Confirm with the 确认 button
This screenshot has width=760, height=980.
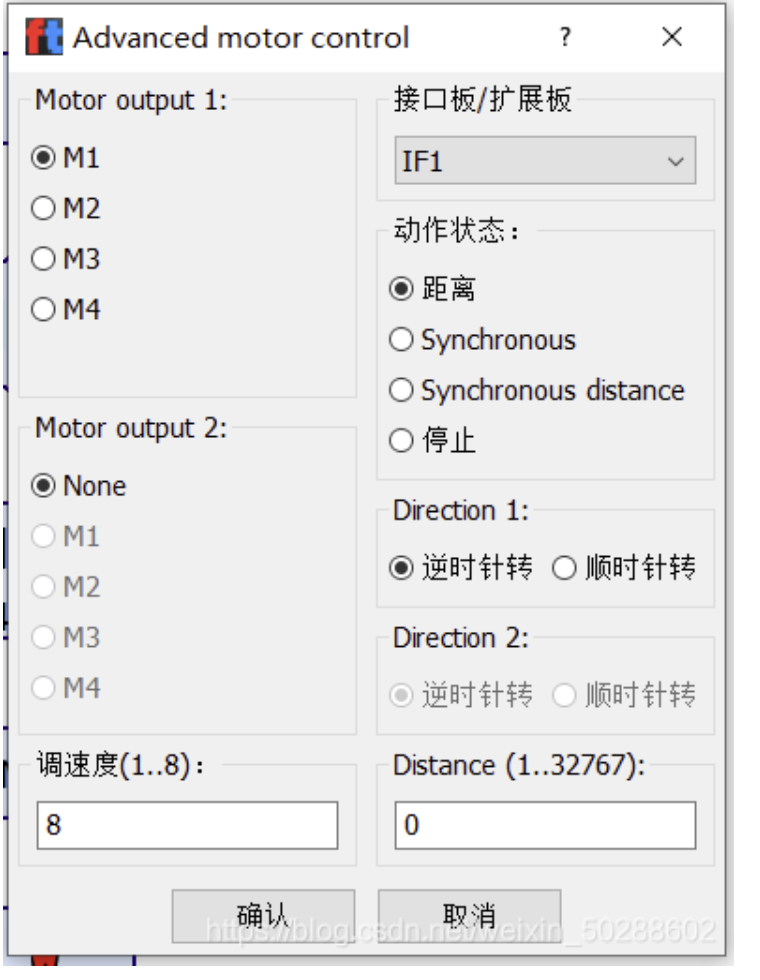[x=263, y=916]
